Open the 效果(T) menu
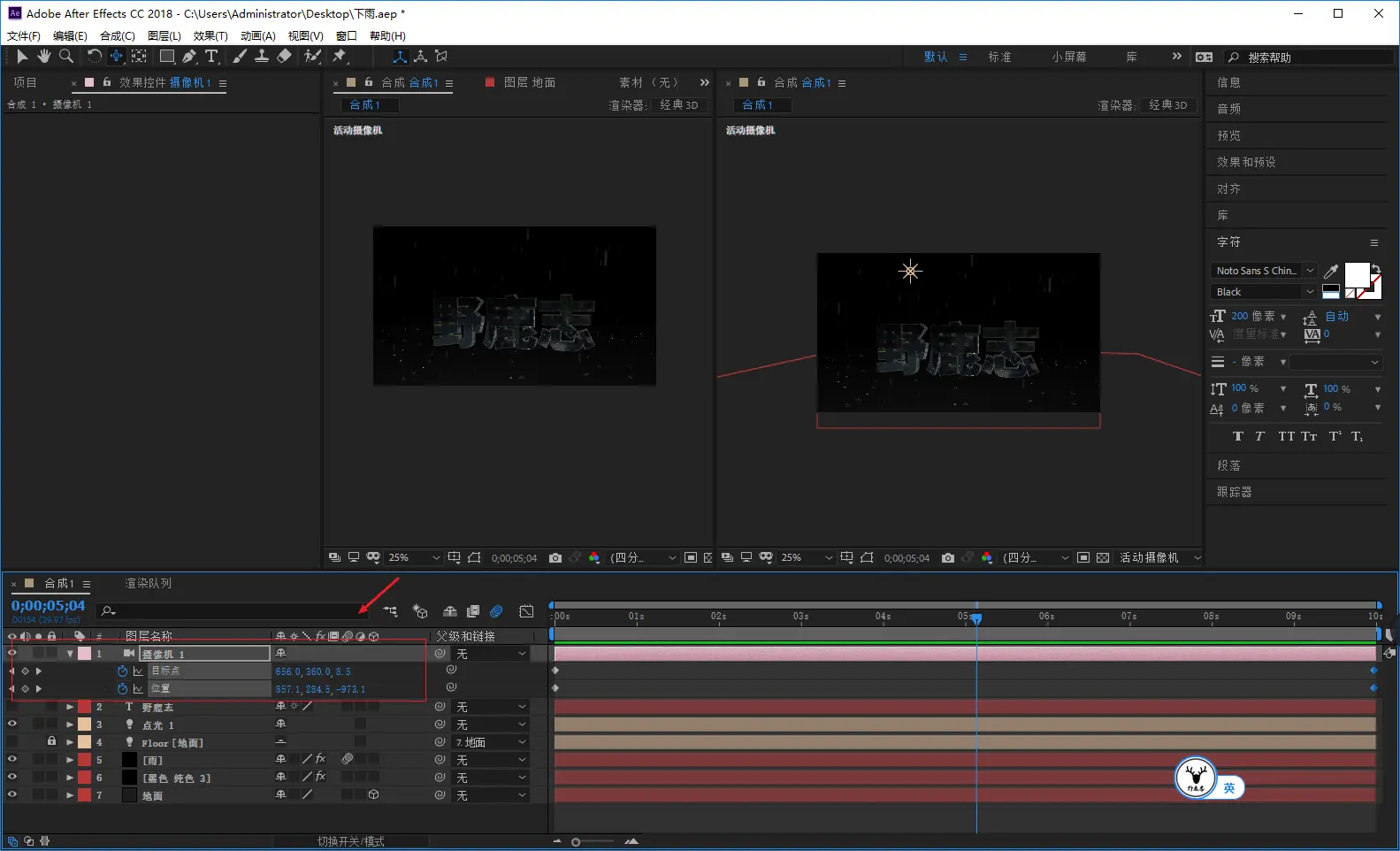Image resolution: width=1400 pixels, height=851 pixels. click(210, 35)
